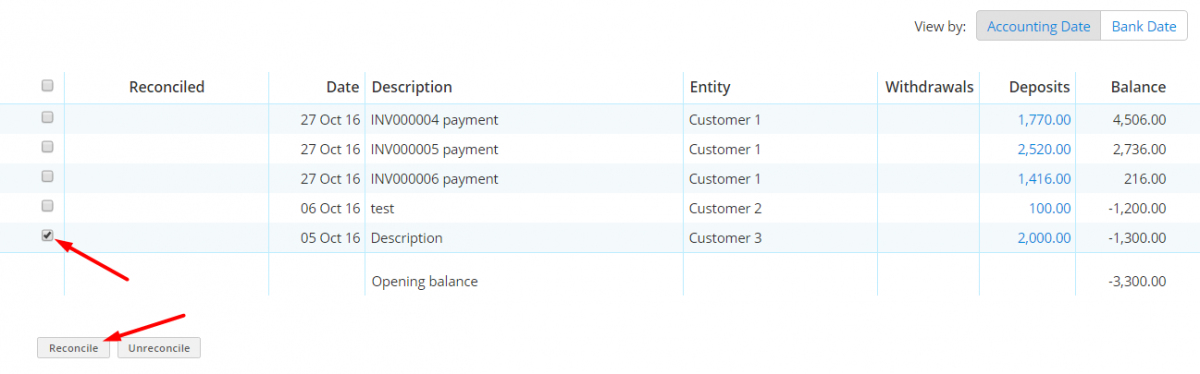This screenshot has height=374, width=1200.
Task: Click the Deposits column header
Action: click(1039, 87)
